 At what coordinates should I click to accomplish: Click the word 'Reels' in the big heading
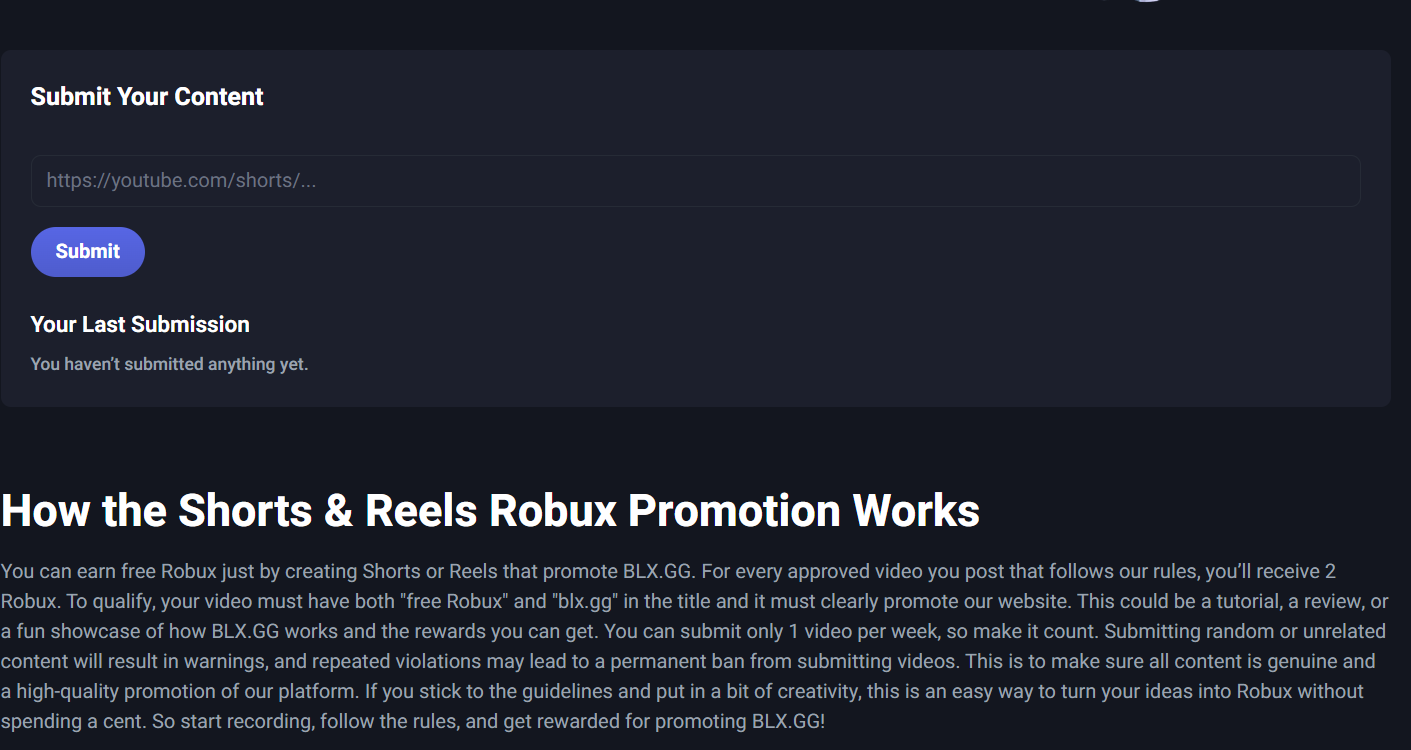tap(419, 510)
